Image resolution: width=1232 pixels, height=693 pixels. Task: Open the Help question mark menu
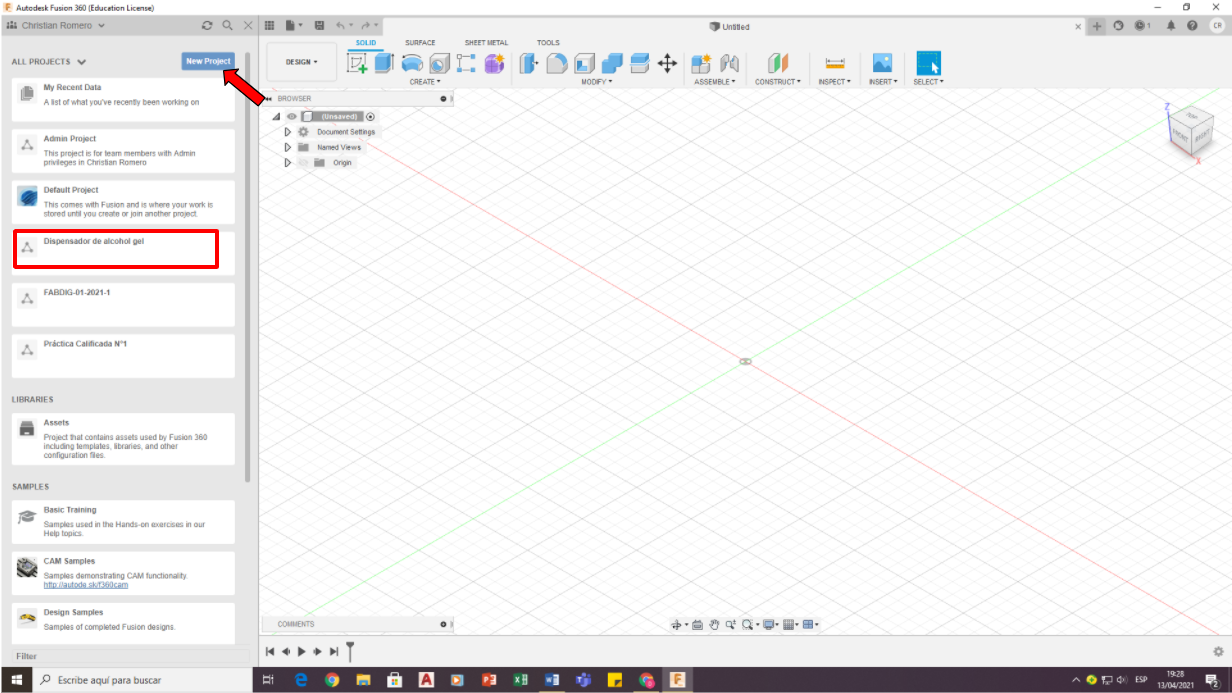(1192, 26)
